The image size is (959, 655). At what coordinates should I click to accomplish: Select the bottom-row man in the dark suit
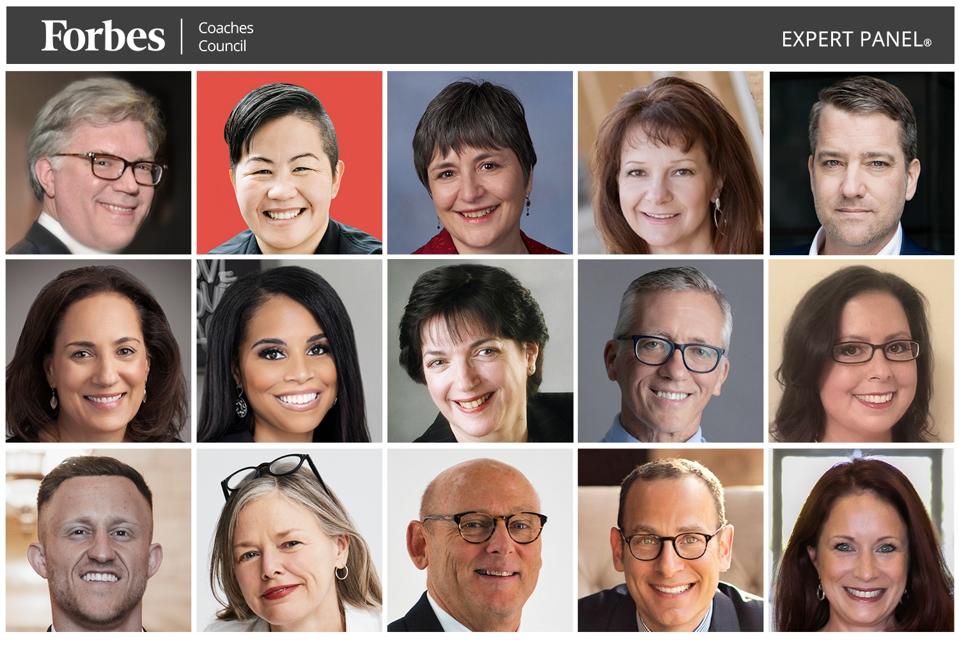coord(671,541)
